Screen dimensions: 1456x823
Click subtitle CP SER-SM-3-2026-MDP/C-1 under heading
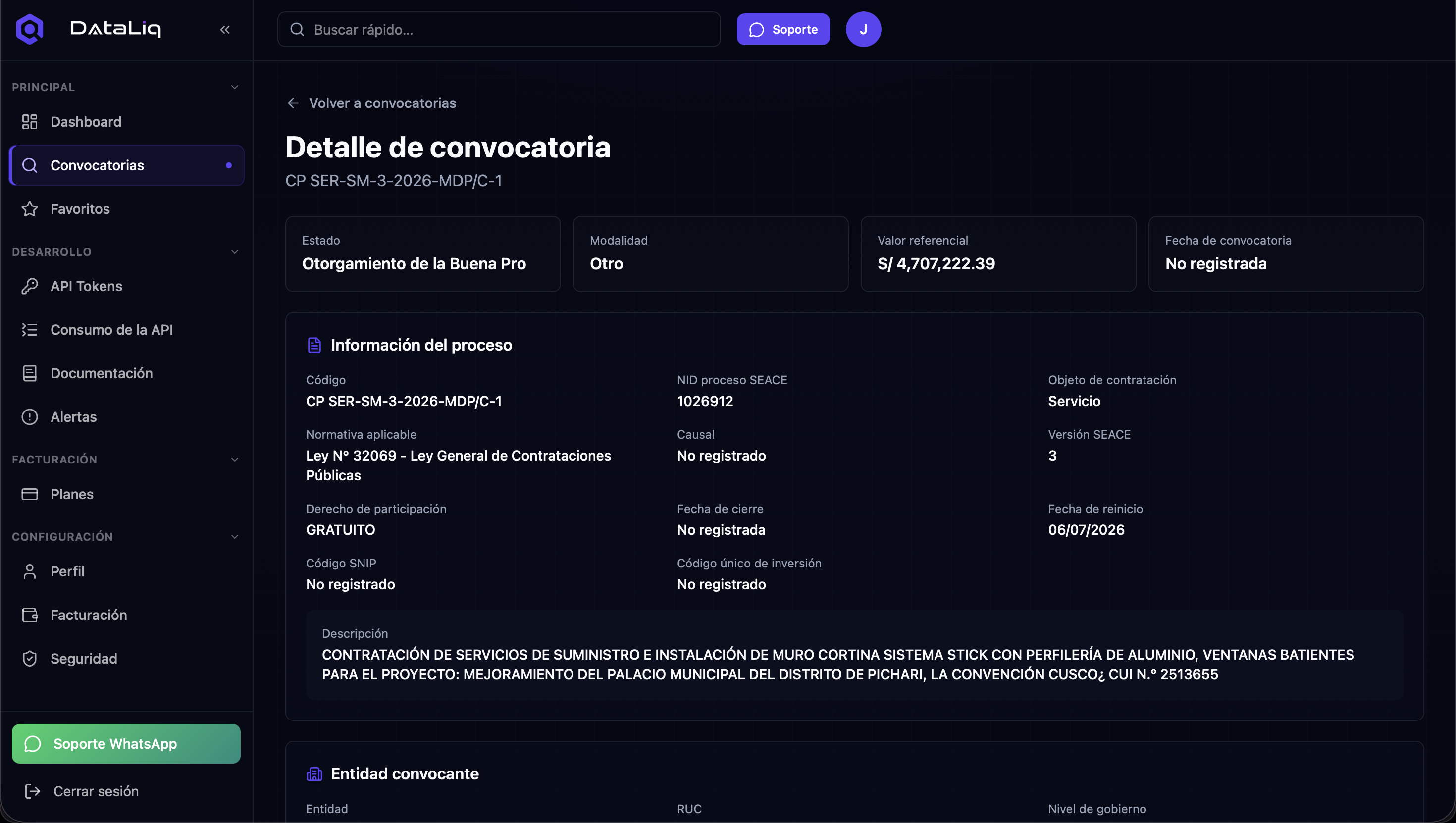(393, 180)
